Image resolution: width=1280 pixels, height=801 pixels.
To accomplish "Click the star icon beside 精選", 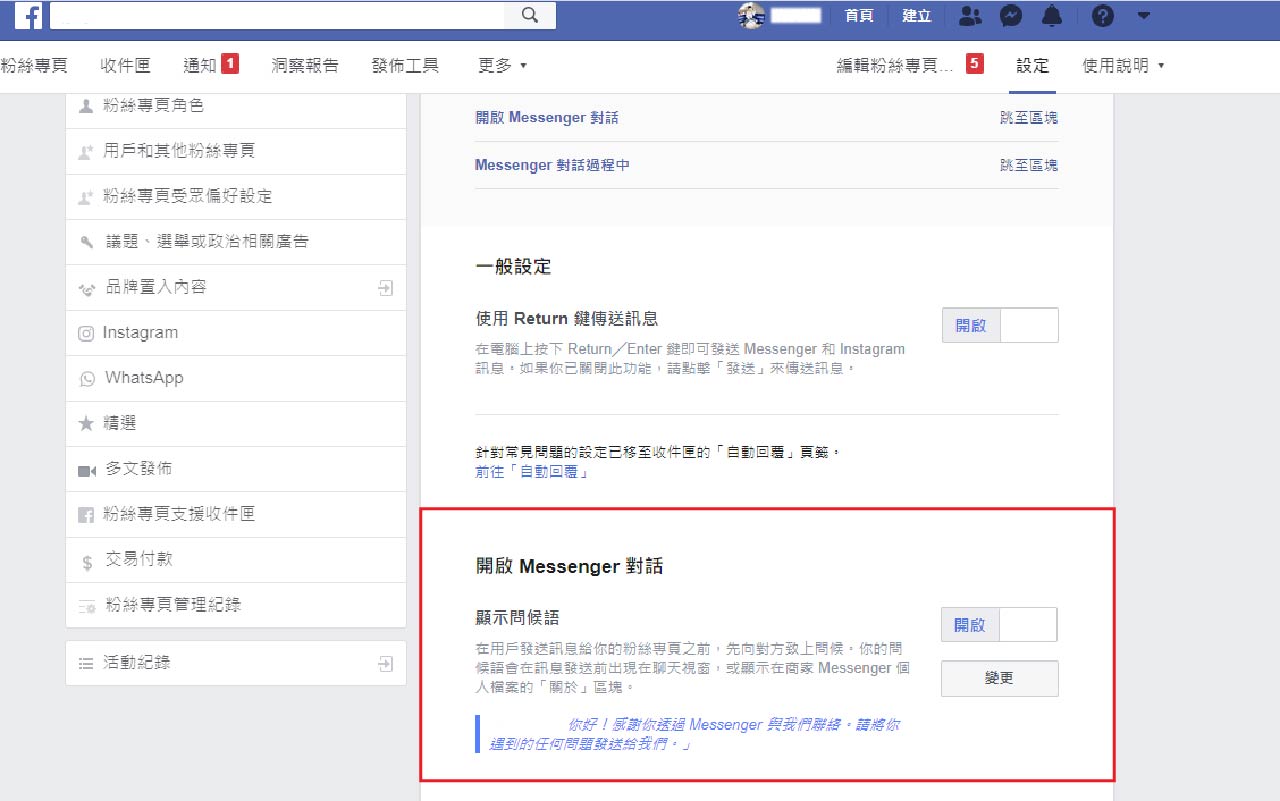I will (x=86, y=424).
